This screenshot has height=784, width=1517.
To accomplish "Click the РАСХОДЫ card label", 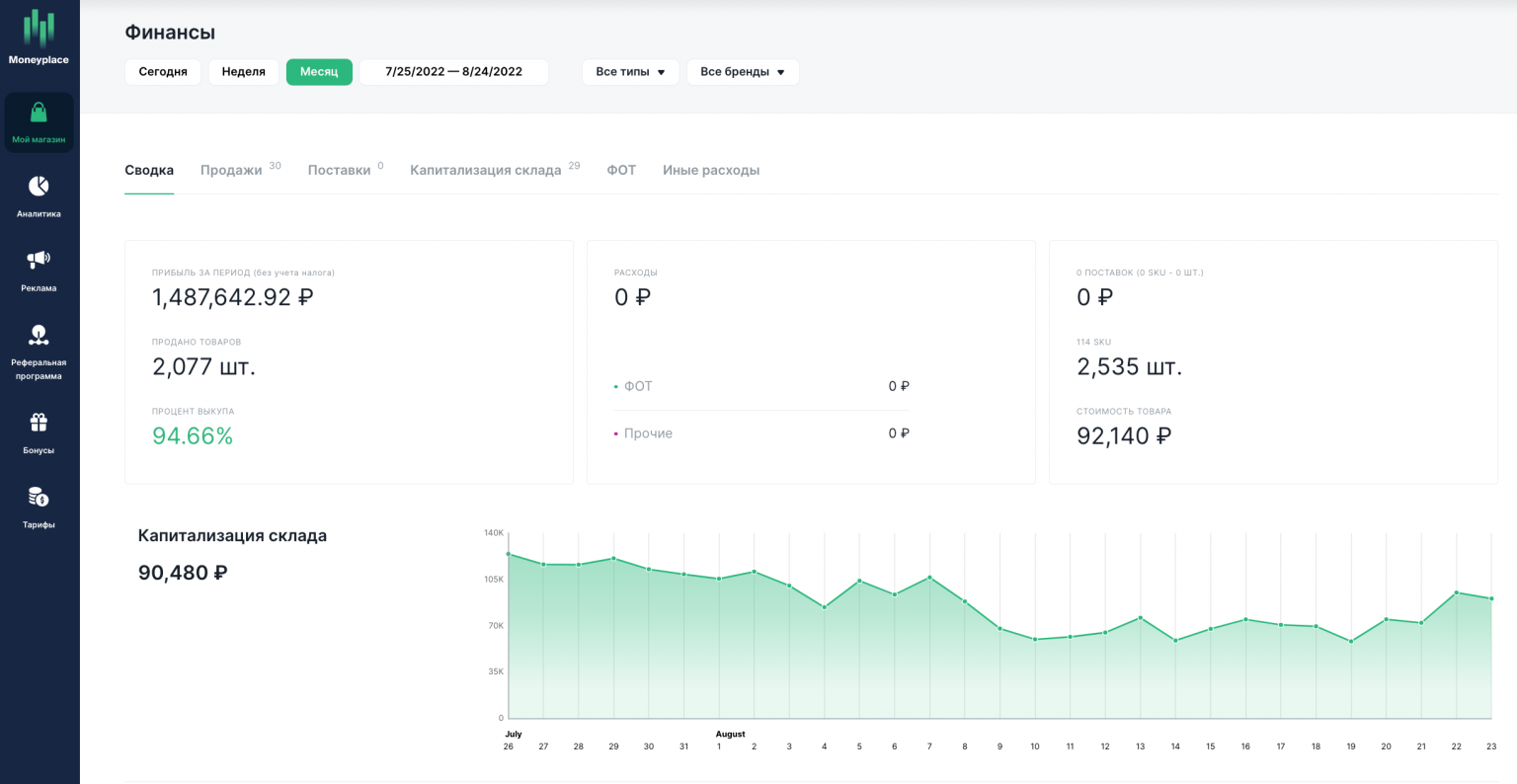I will tap(636, 273).
